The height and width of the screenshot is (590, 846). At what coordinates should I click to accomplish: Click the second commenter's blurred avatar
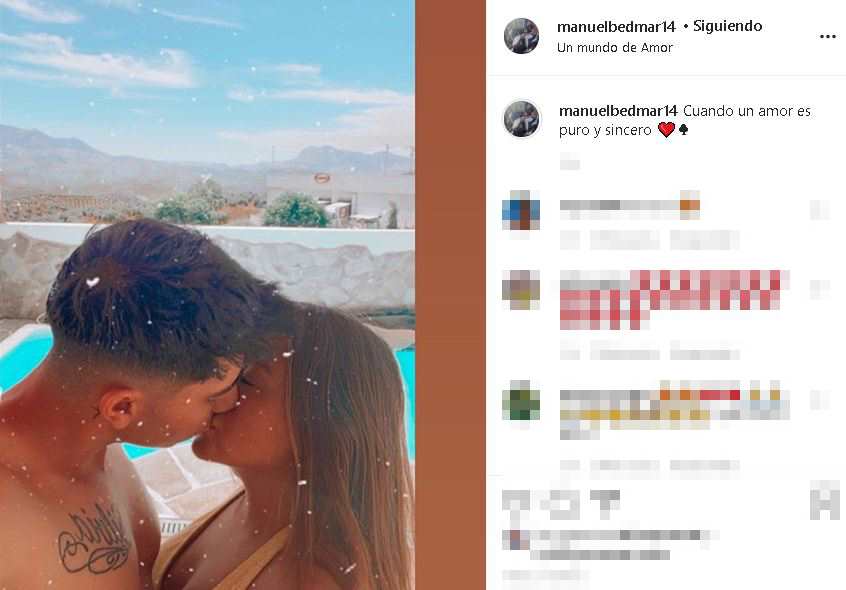coord(521,290)
